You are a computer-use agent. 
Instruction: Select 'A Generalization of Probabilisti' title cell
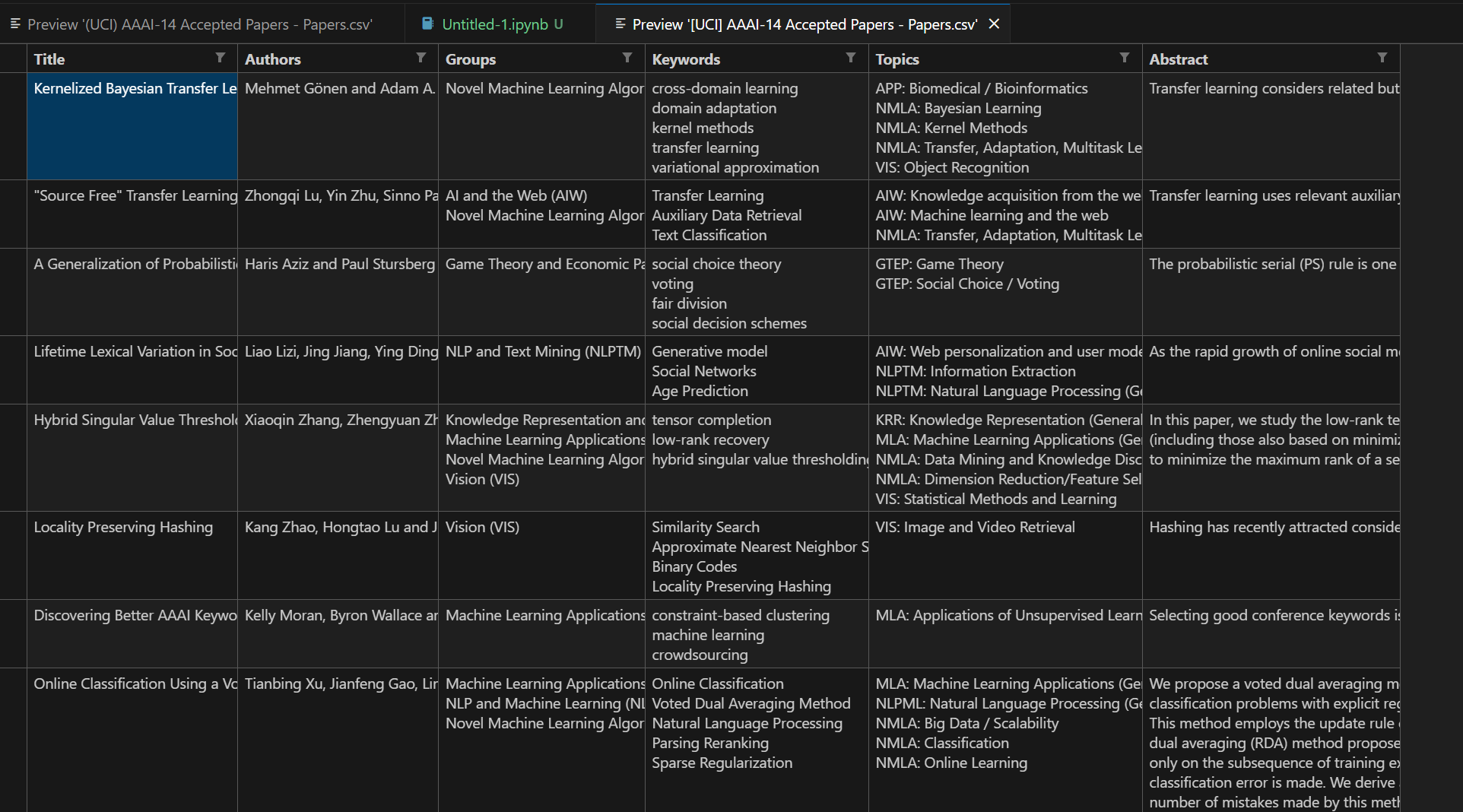[x=132, y=292]
